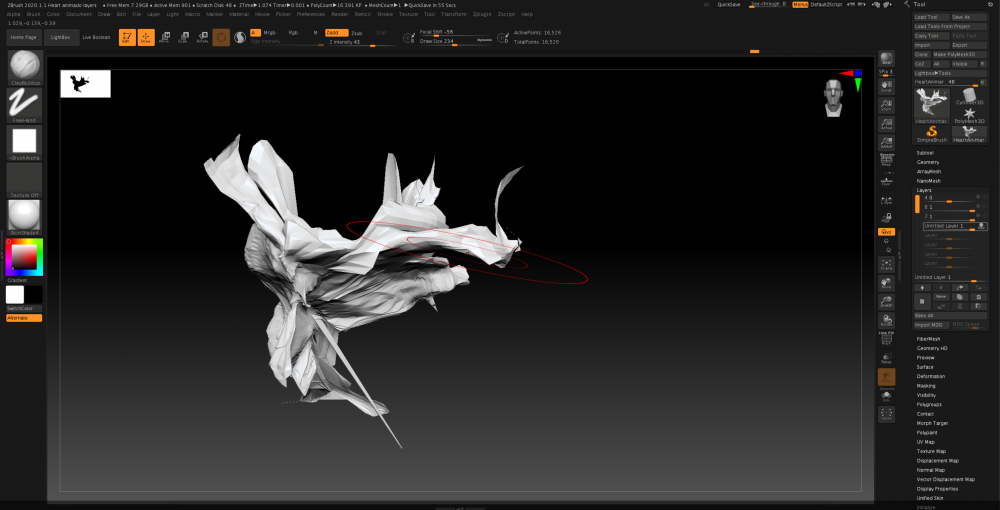Screen dimensions: 1000x510
Task: Click the camera head orientation widget
Action: click(834, 97)
